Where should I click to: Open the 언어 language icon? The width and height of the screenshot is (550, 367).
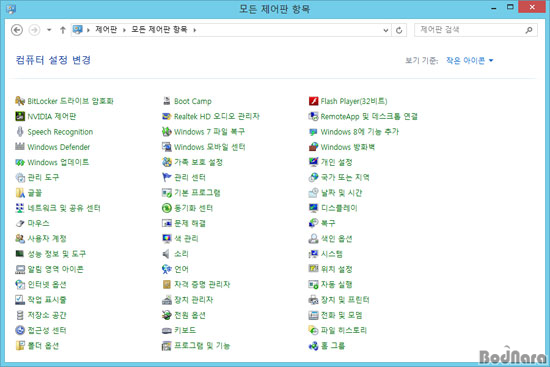tap(167, 269)
